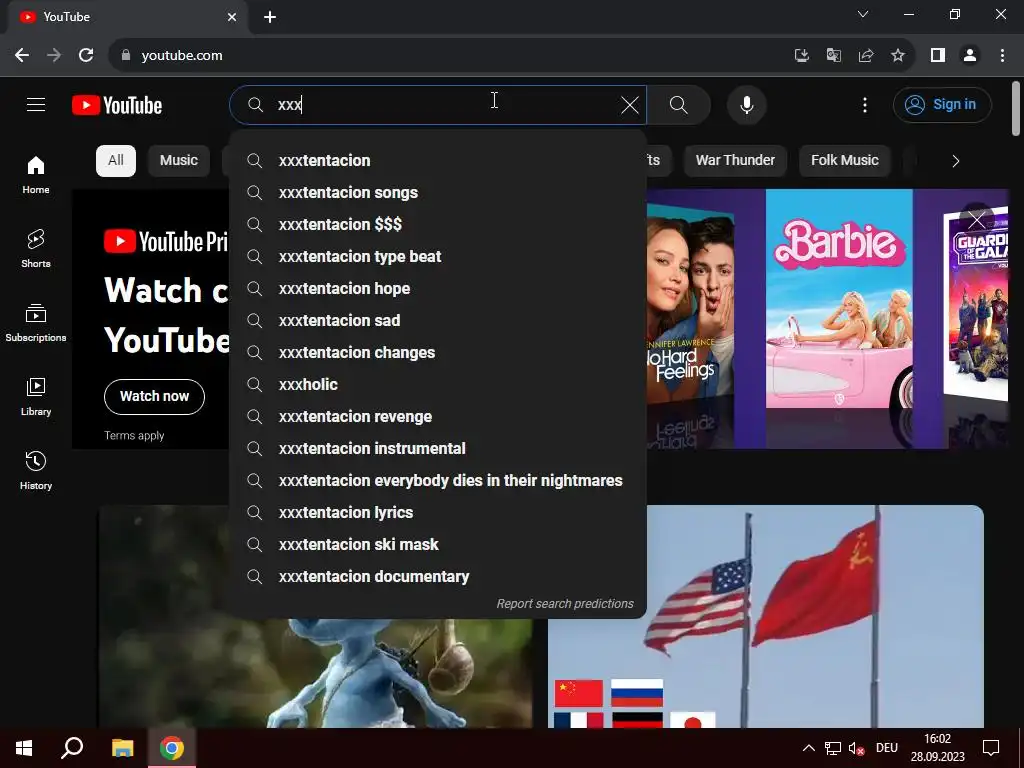This screenshot has height=768, width=1024.
Task: Choose suggestion "xxxtentacion sad"
Action: tap(438, 321)
